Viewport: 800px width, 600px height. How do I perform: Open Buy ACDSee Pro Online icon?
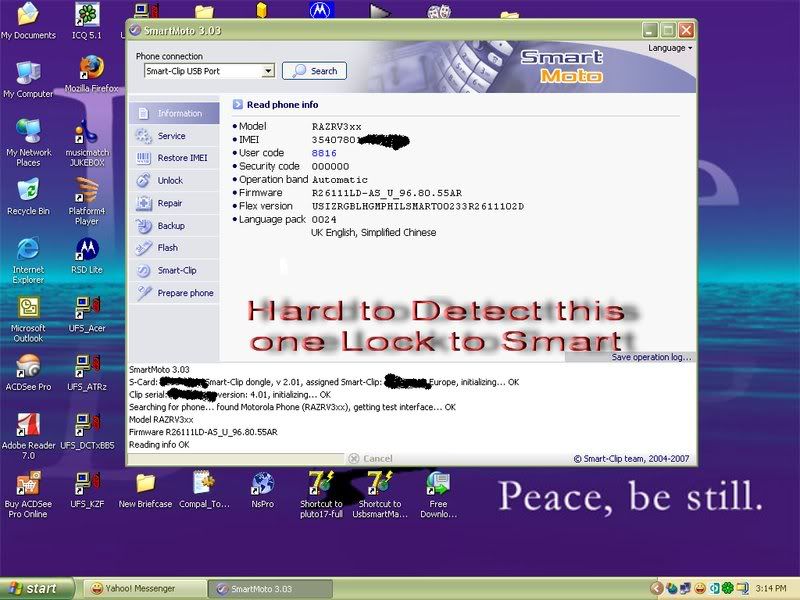pos(28,495)
